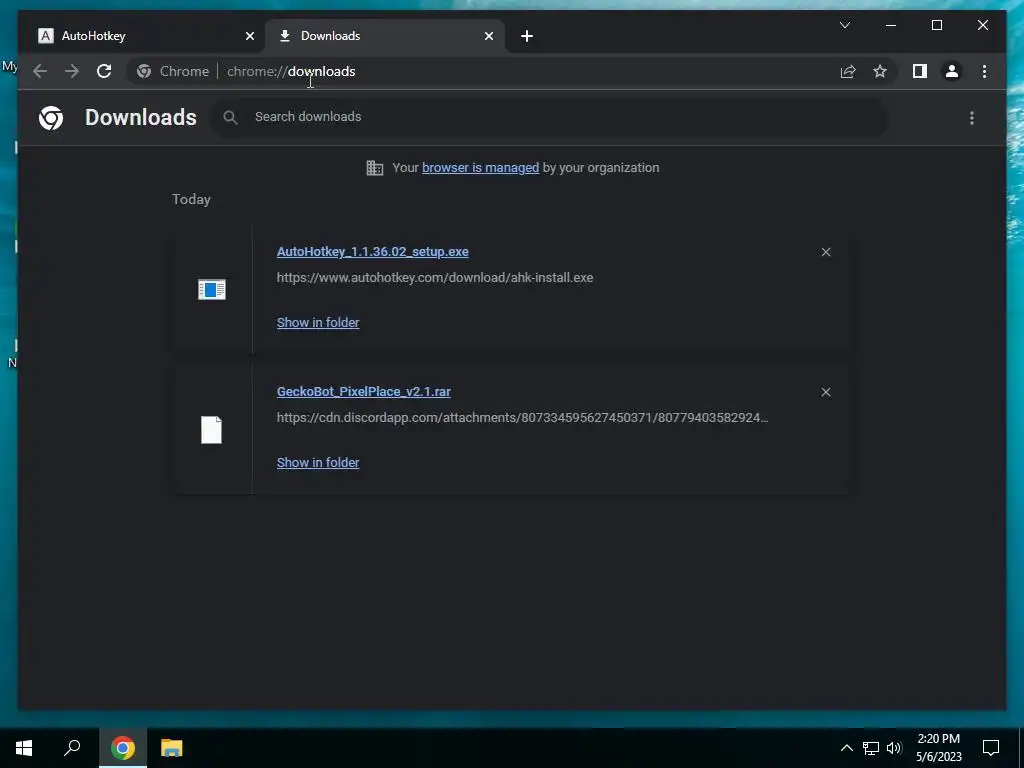Open Windows taskbar search
This screenshot has width=1024, height=768.
click(72, 748)
